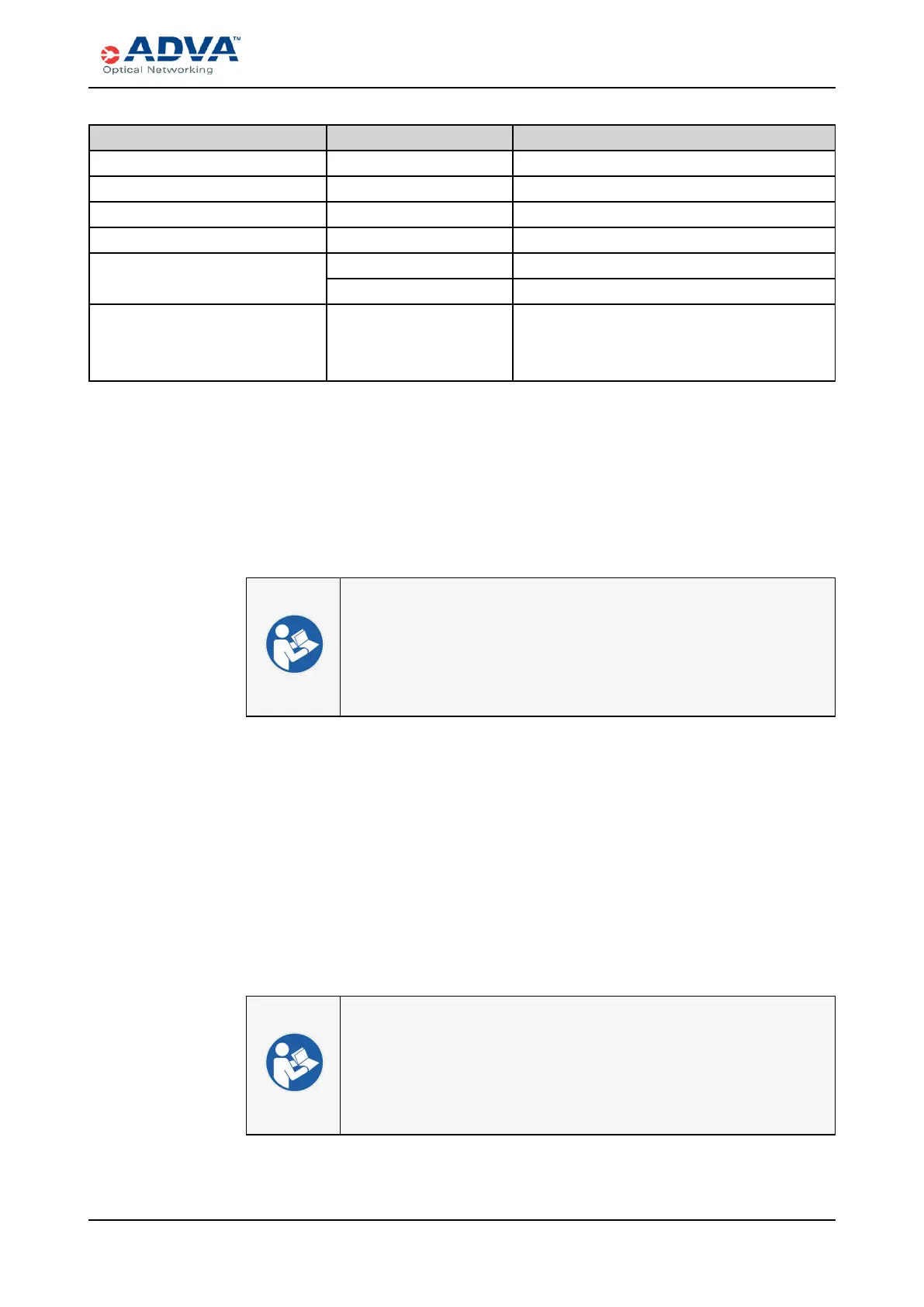Click the red arrow emblem beside ADVA

(109, 54)
